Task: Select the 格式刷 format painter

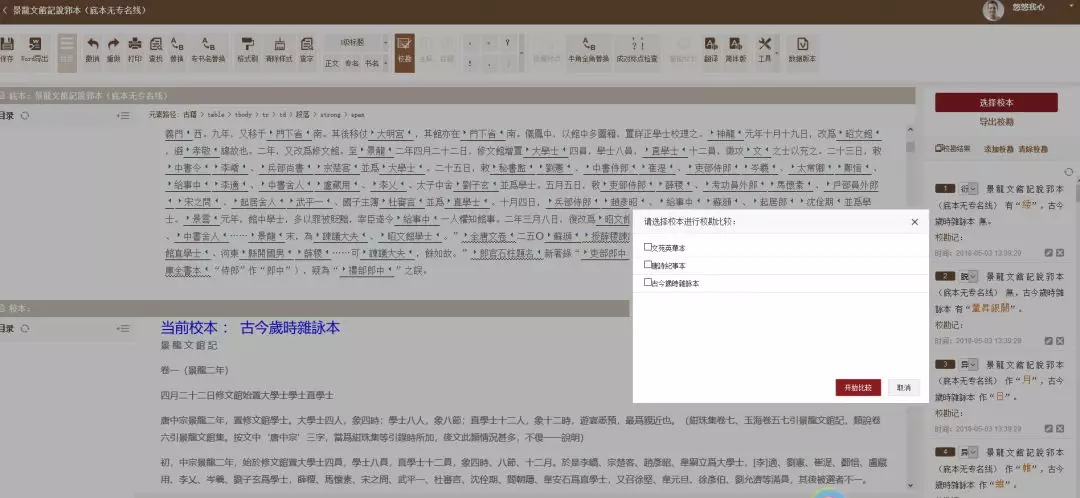Action: tap(247, 50)
